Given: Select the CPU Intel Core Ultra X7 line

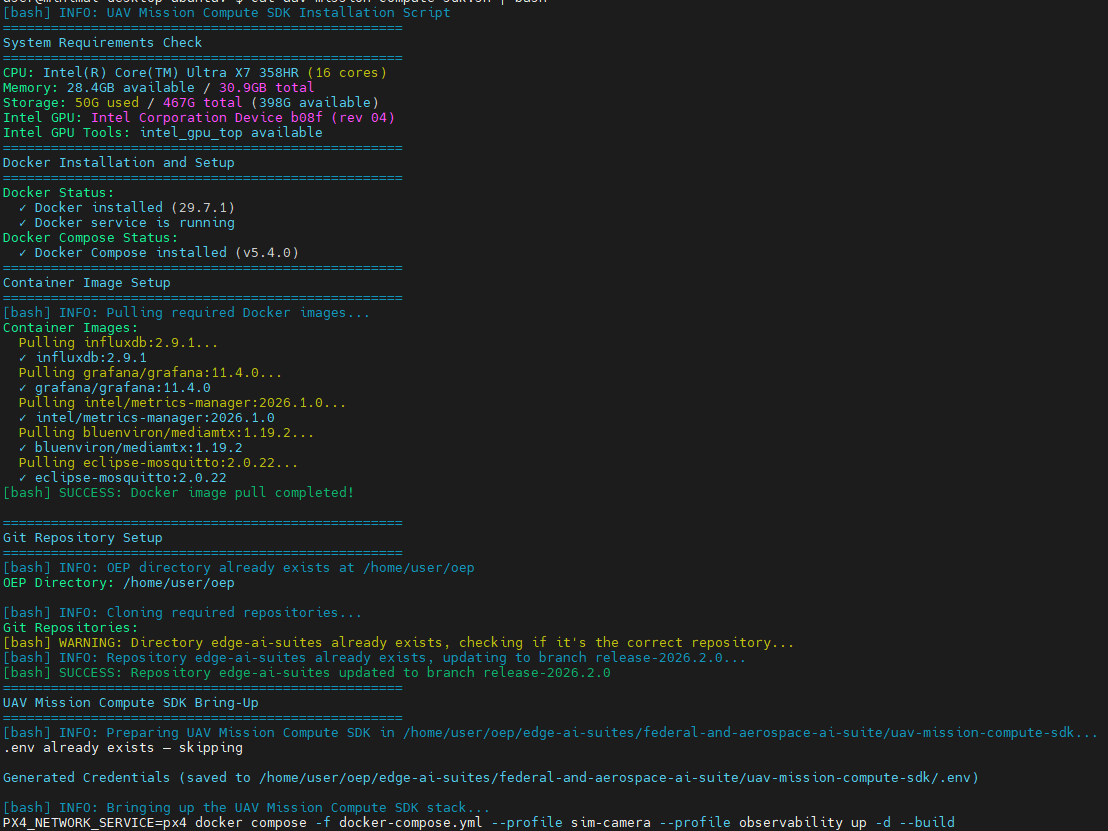Looking at the screenshot, I should [195, 73].
